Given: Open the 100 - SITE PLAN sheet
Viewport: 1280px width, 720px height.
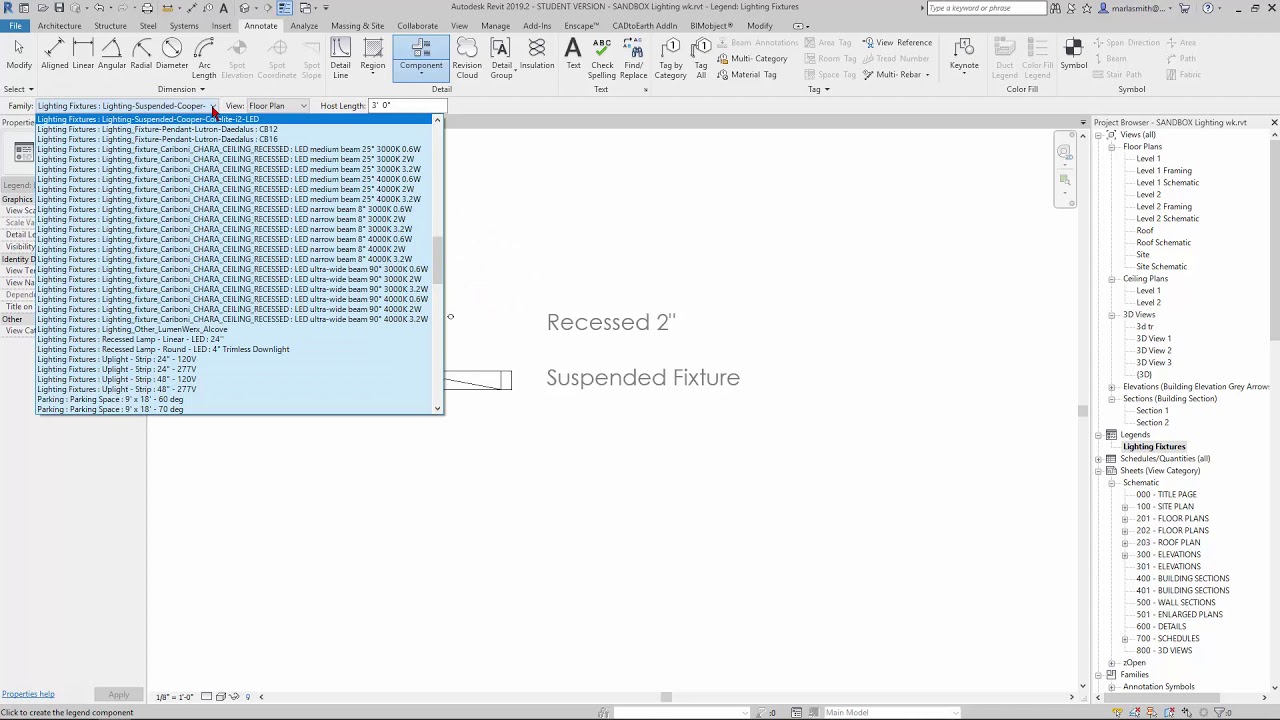Looking at the screenshot, I should tap(1165, 507).
